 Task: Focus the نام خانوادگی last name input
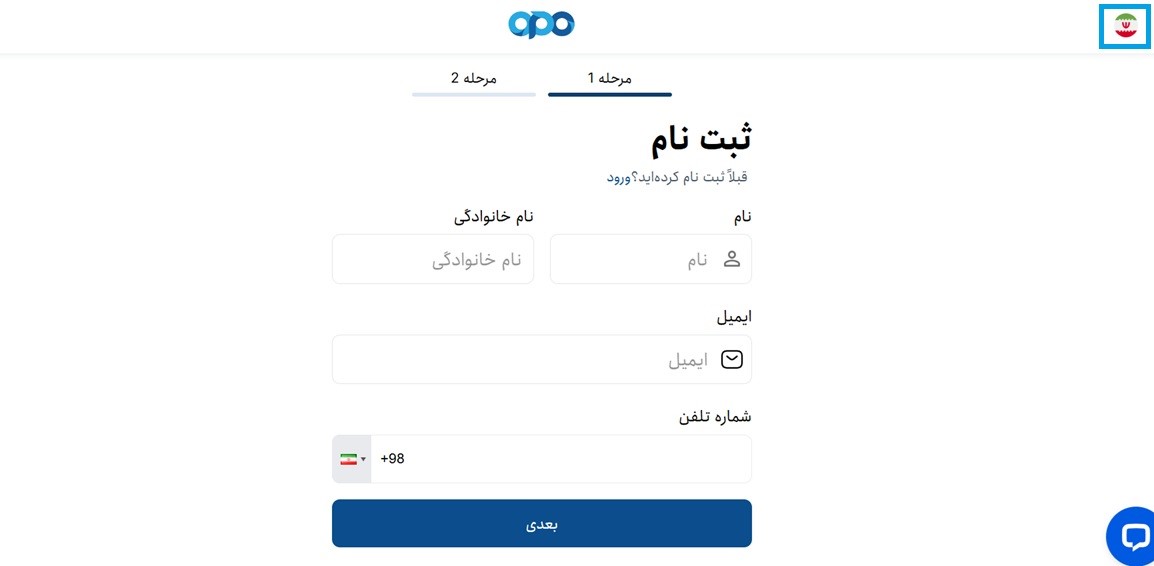(432, 259)
